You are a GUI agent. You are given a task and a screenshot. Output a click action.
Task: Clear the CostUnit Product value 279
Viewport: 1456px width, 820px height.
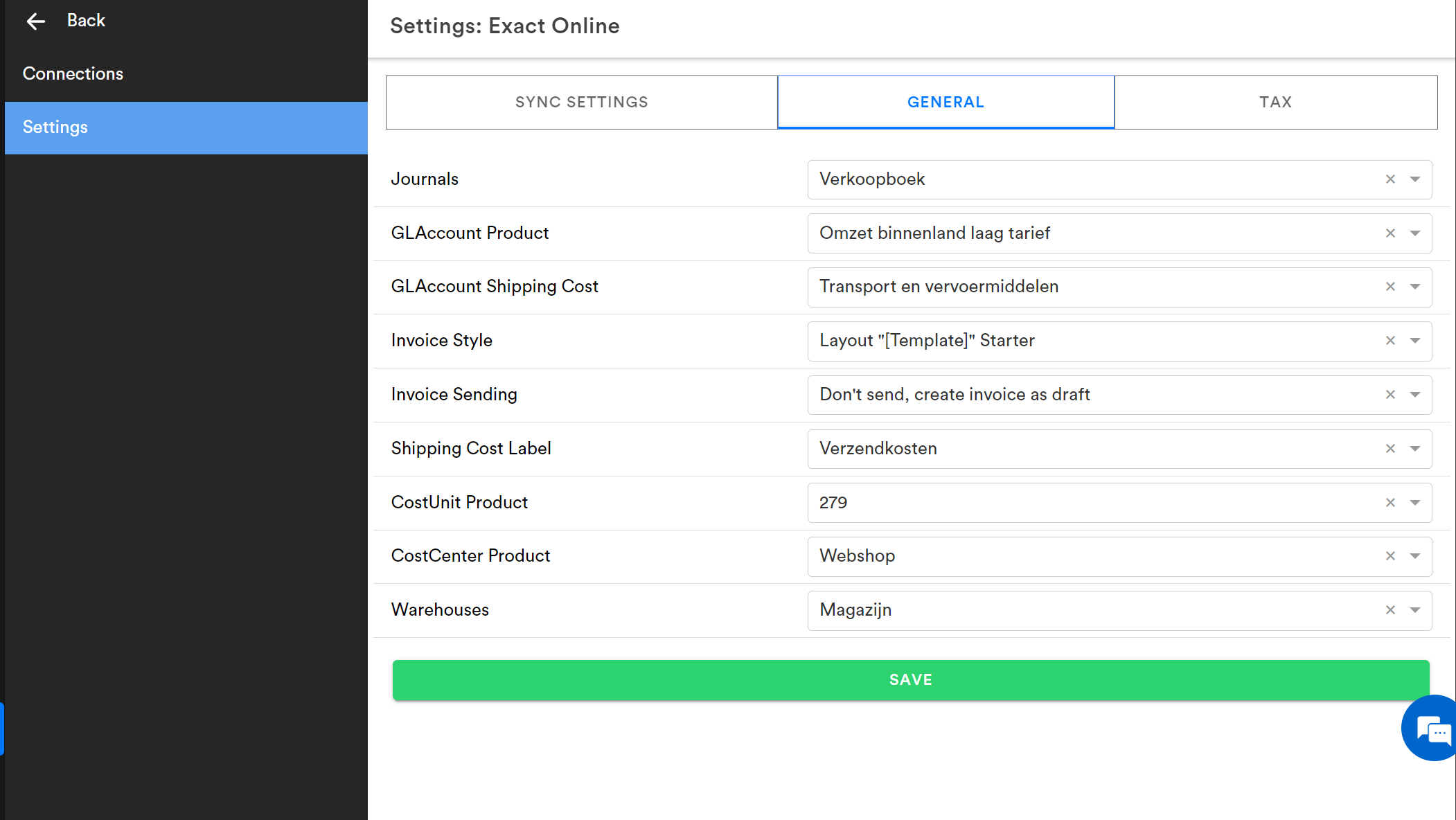[x=1390, y=503]
